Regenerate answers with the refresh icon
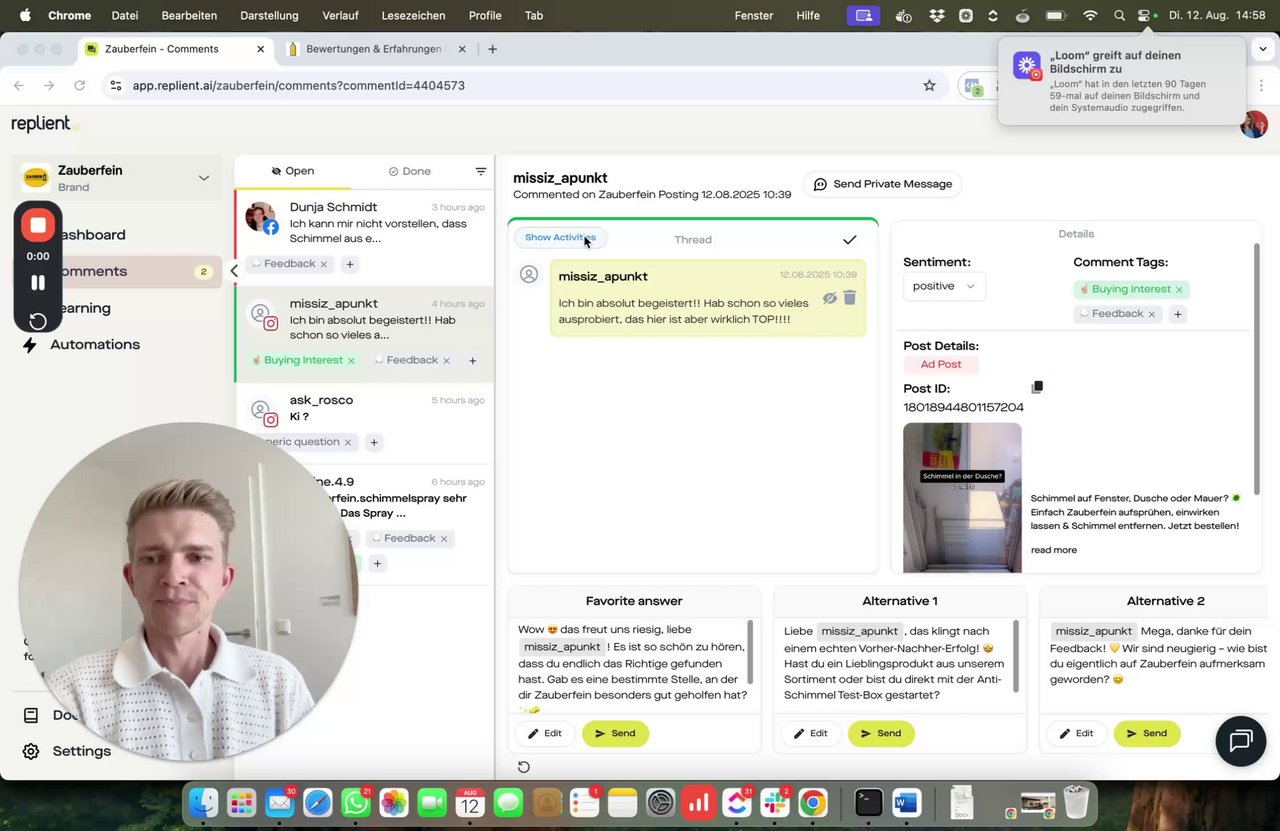This screenshot has height=831, width=1280. (523, 767)
